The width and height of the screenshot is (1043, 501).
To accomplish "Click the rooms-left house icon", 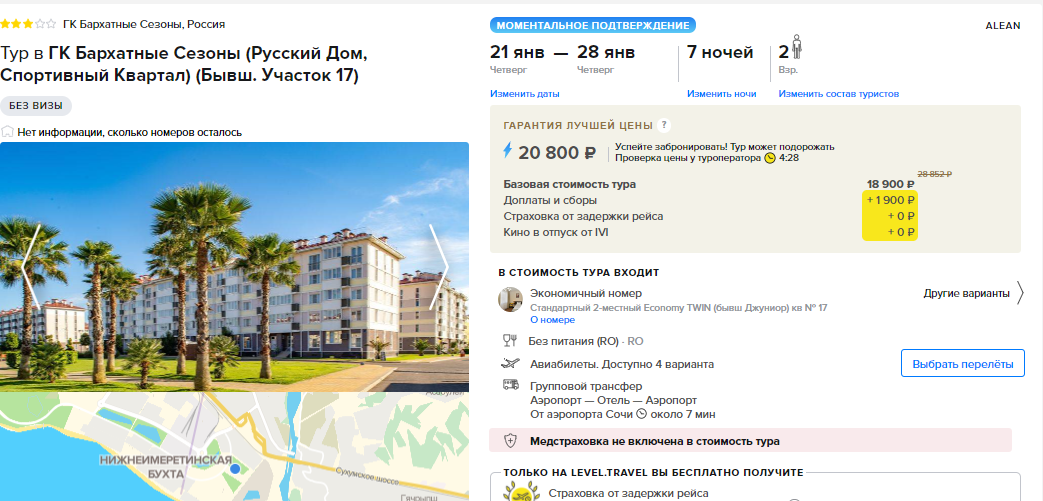I will (x=7, y=132).
